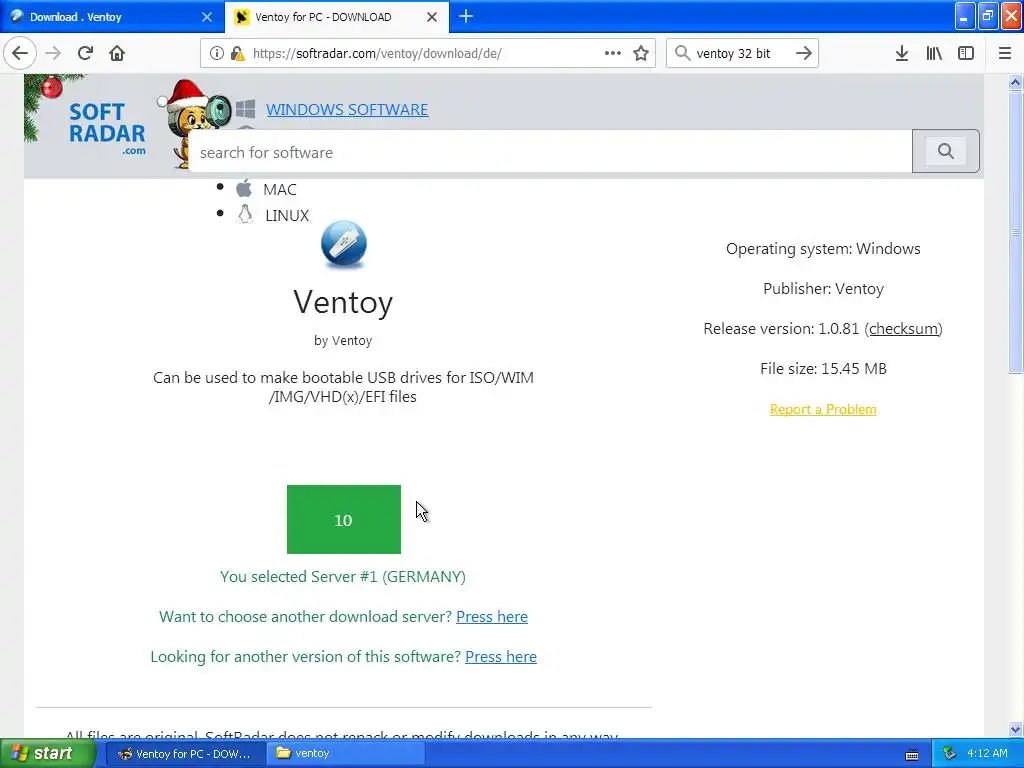The width and height of the screenshot is (1024, 768).
Task: Click the SoftRadar logo
Action: point(107,129)
